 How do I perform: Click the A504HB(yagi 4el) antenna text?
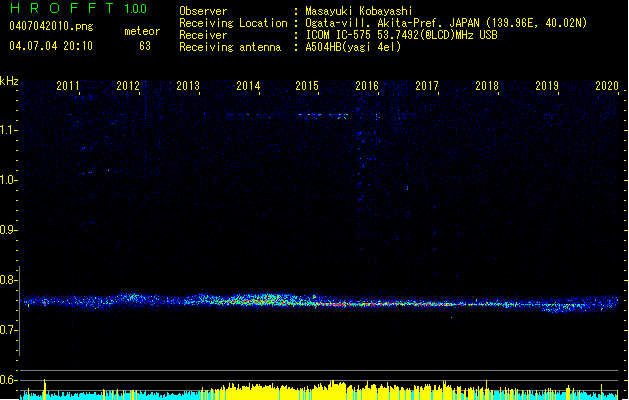pyautogui.click(x=353, y=47)
